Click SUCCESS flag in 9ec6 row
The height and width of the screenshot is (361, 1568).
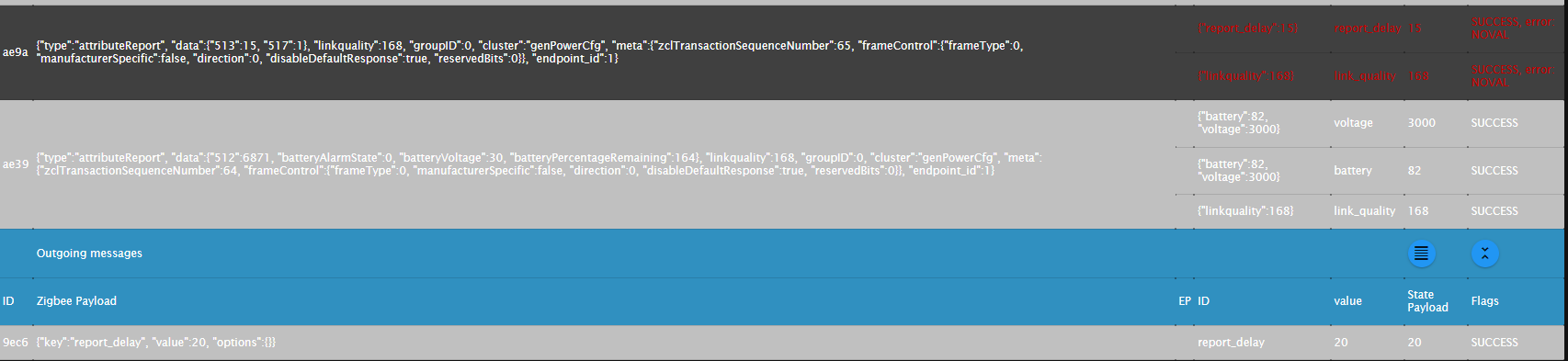[x=1494, y=343]
